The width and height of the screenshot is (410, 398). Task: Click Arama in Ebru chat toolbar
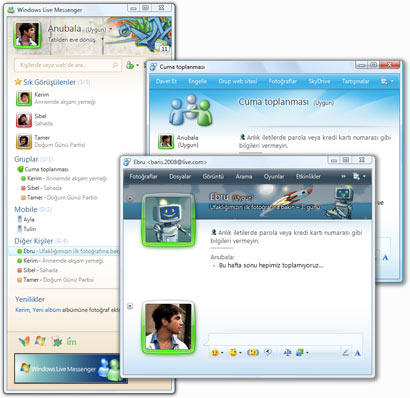(244, 177)
